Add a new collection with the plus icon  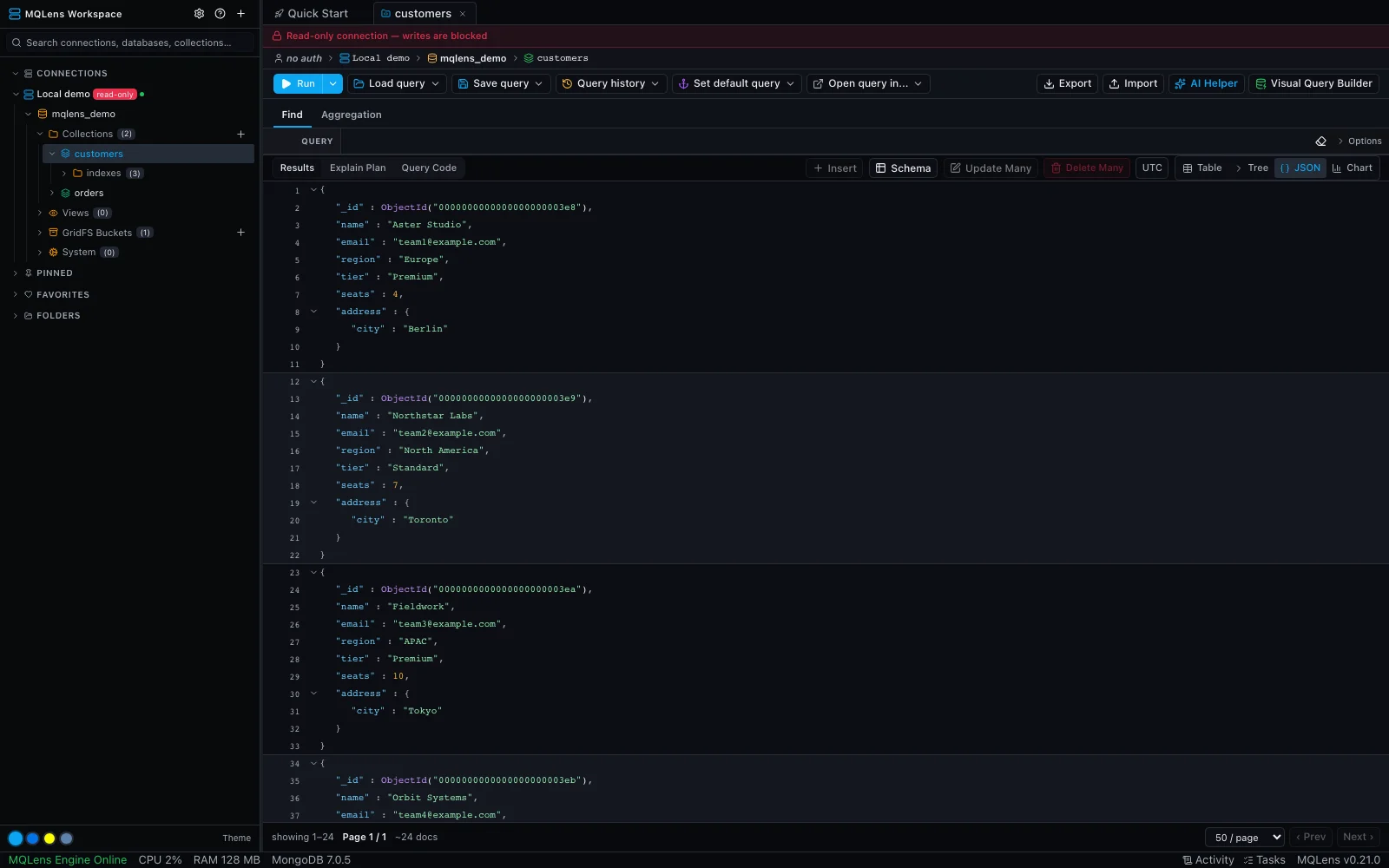[x=240, y=134]
